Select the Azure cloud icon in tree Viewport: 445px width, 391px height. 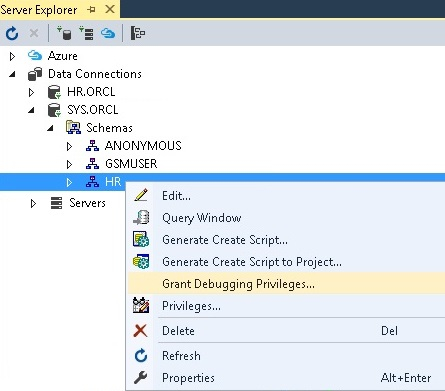[35, 55]
